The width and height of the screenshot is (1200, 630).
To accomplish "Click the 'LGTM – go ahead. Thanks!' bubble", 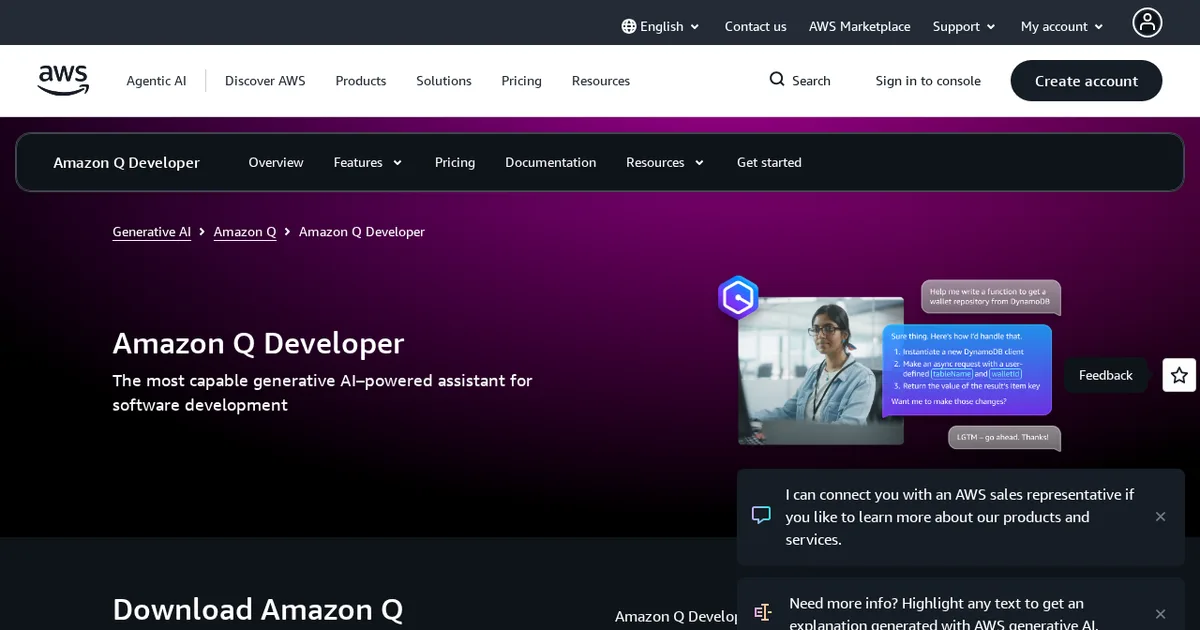I will click(1004, 438).
